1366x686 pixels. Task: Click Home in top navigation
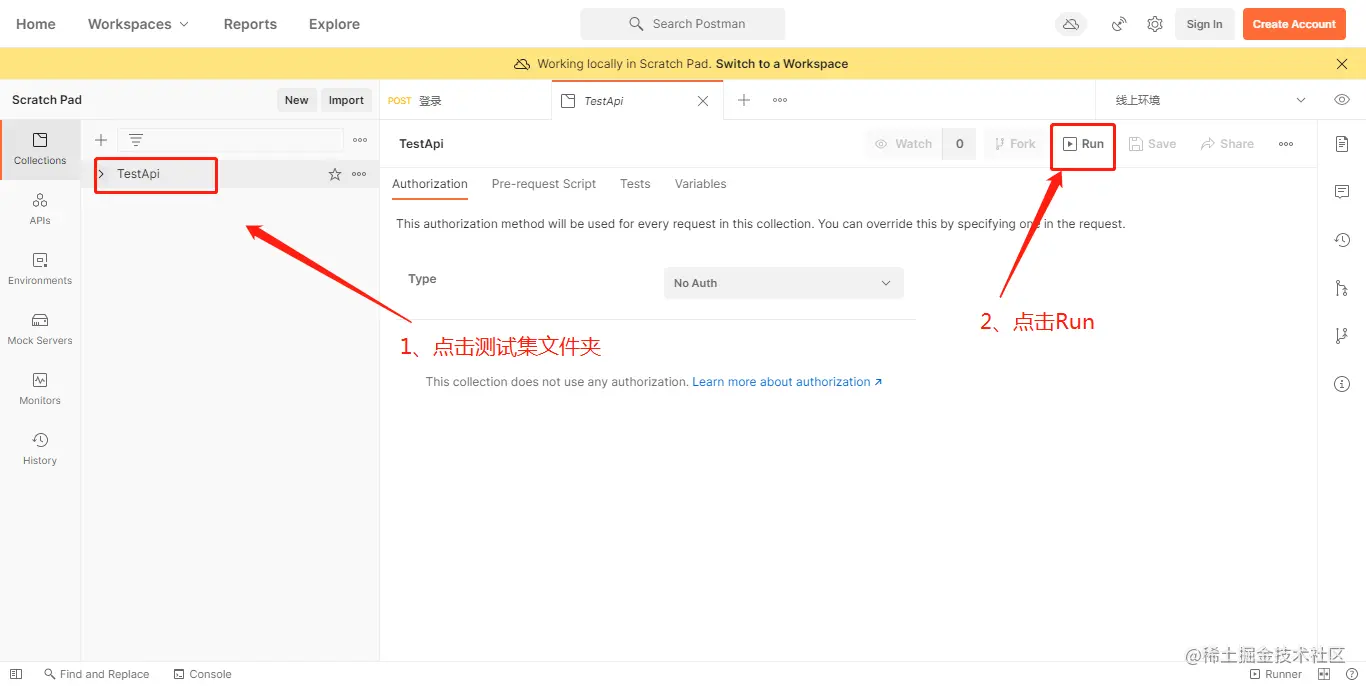click(36, 24)
